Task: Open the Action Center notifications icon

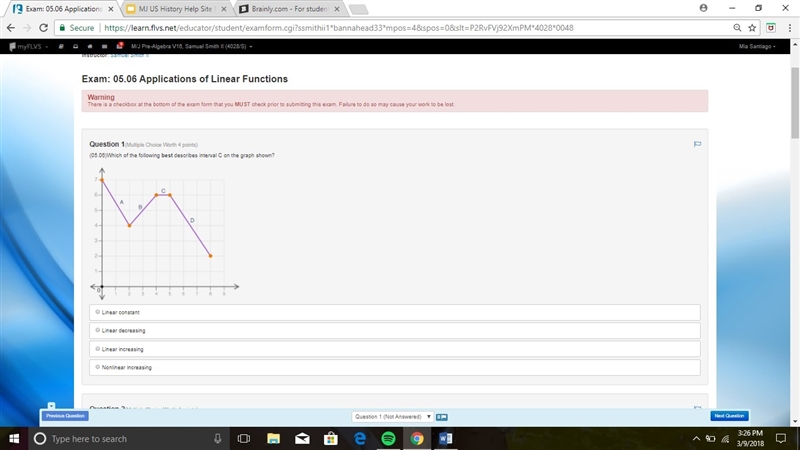Action: click(x=781, y=439)
